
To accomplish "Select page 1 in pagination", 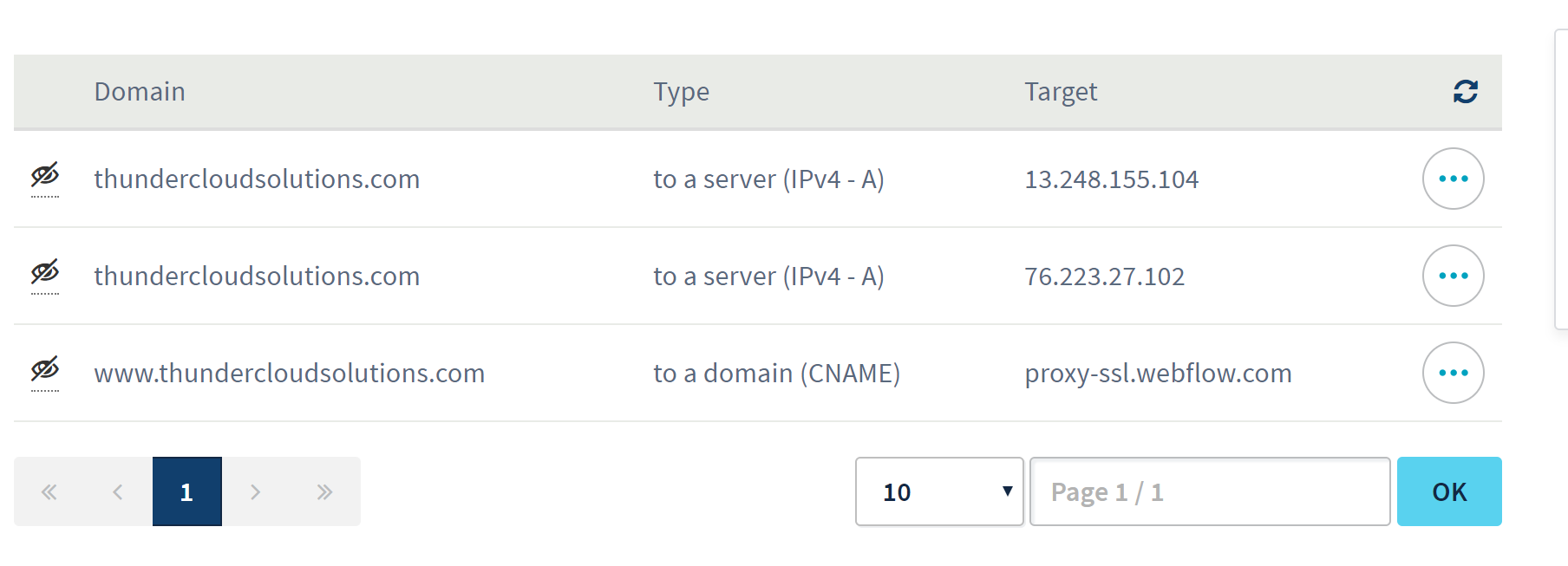I will pyautogui.click(x=186, y=492).
